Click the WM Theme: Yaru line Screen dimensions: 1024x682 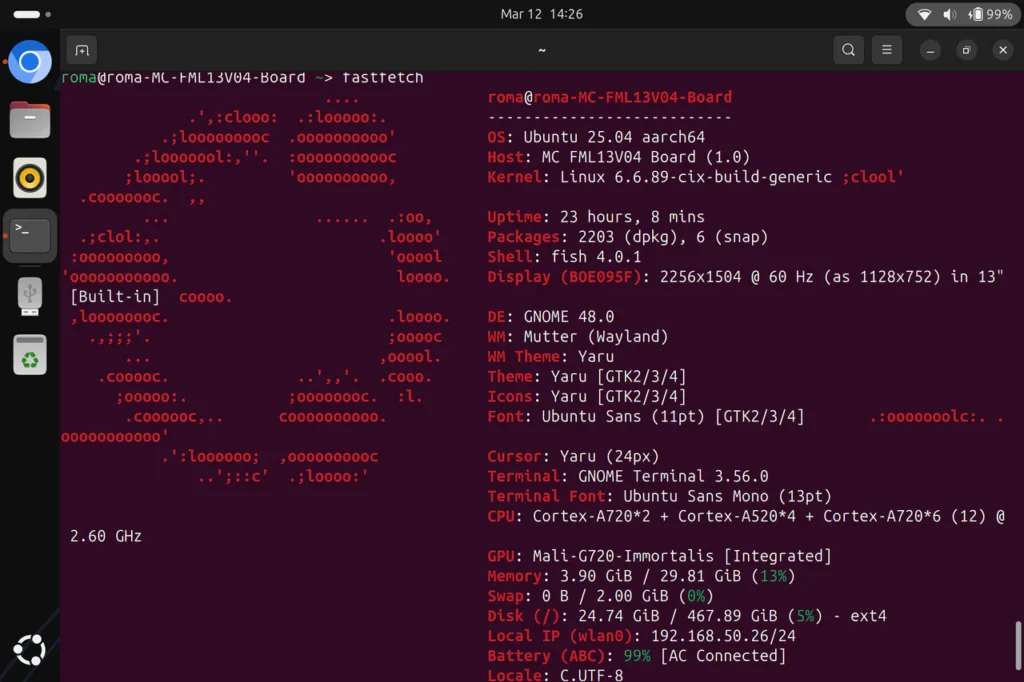[551, 357]
